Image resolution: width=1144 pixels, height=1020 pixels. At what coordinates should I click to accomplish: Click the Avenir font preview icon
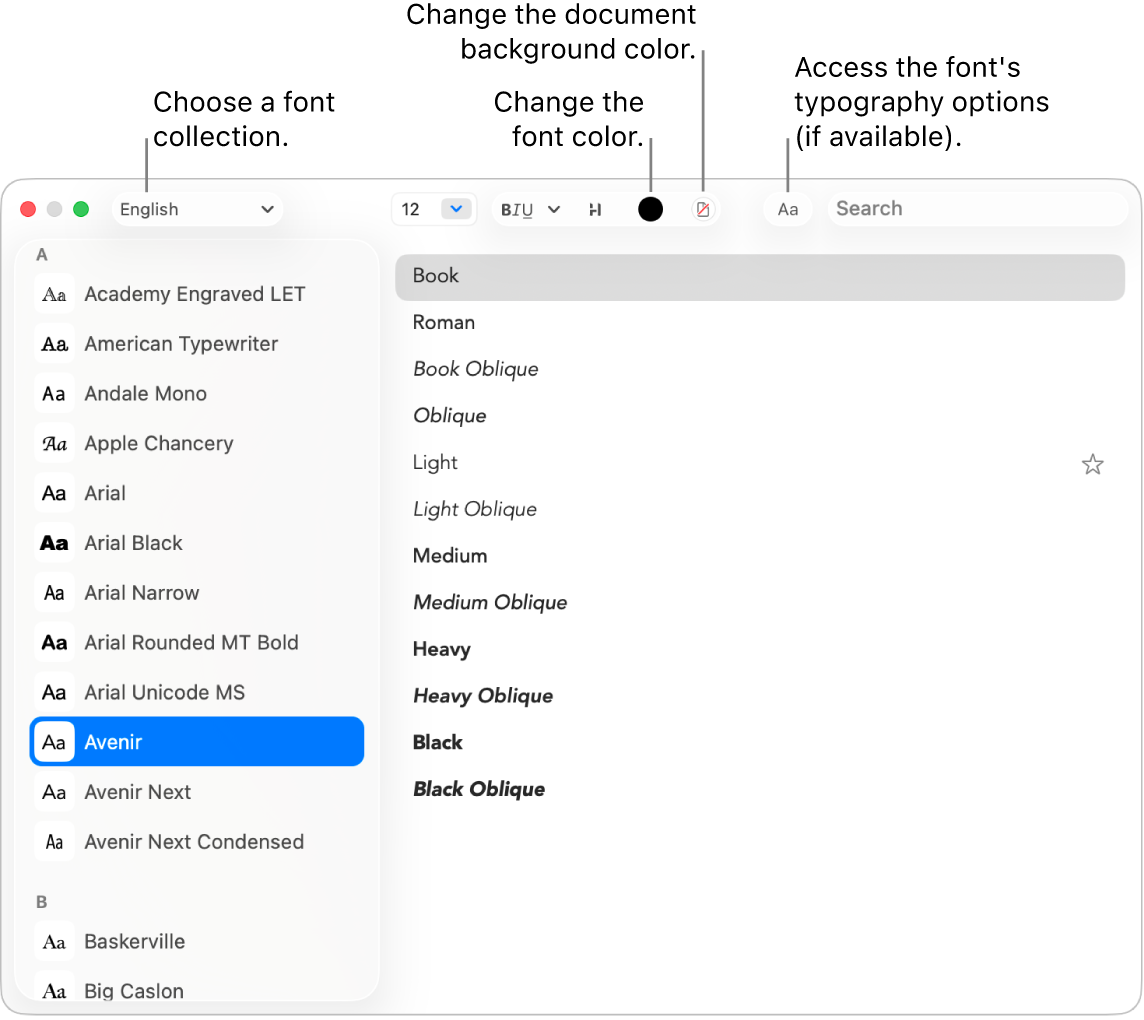(54, 742)
